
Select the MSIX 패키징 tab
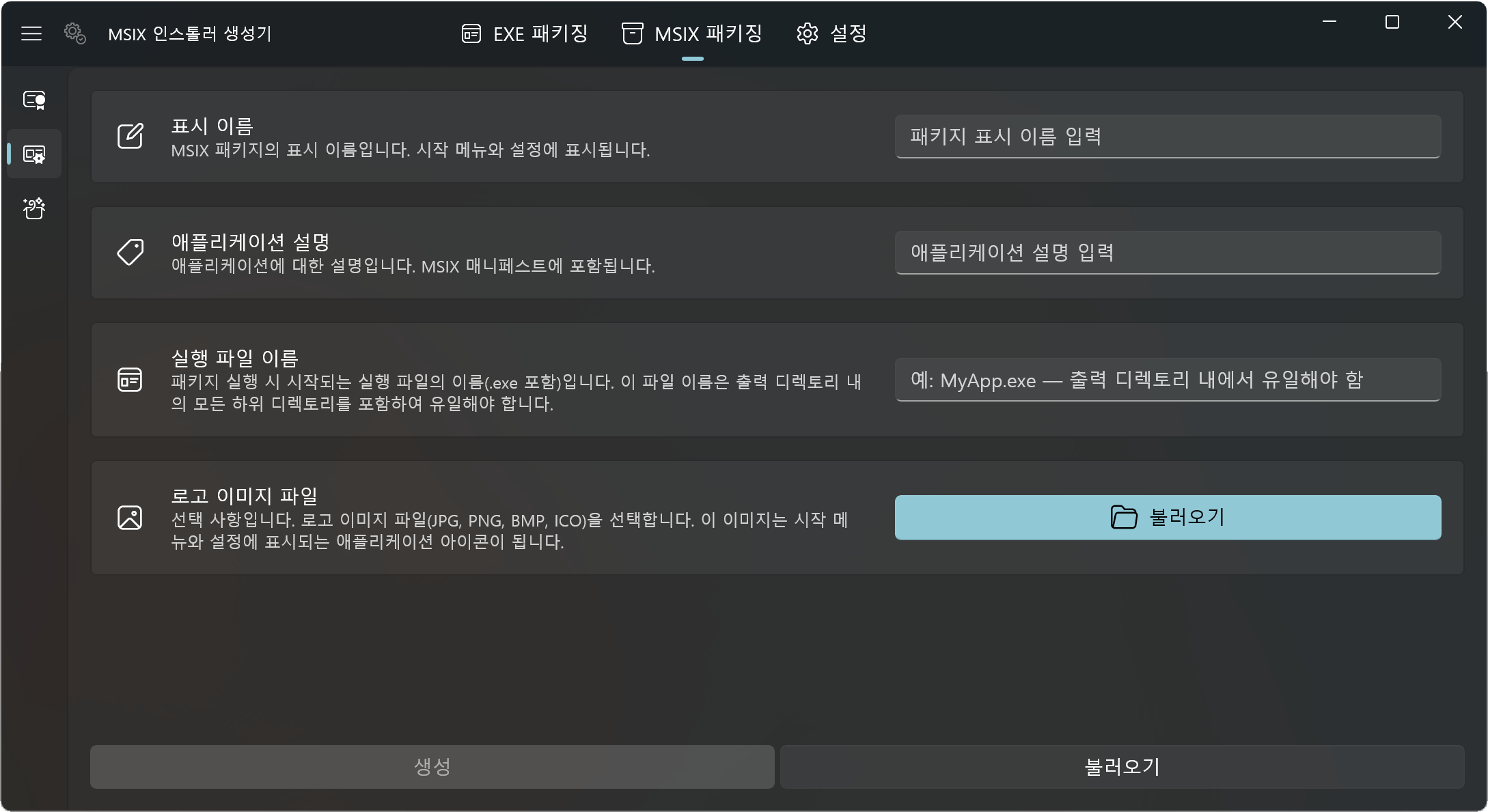coord(692,33)
